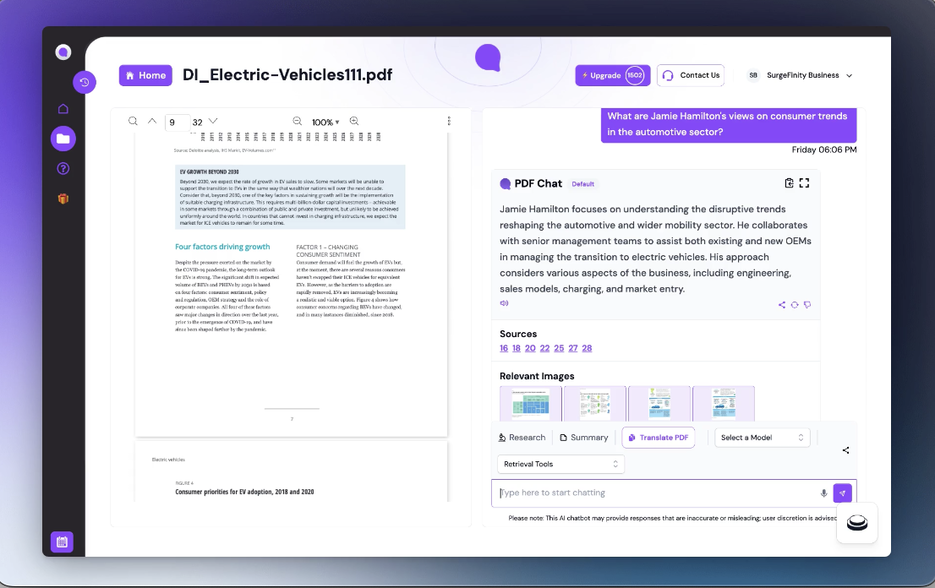
Task: Open the folder icon in the left sidebar
Action: coord(63,138)
